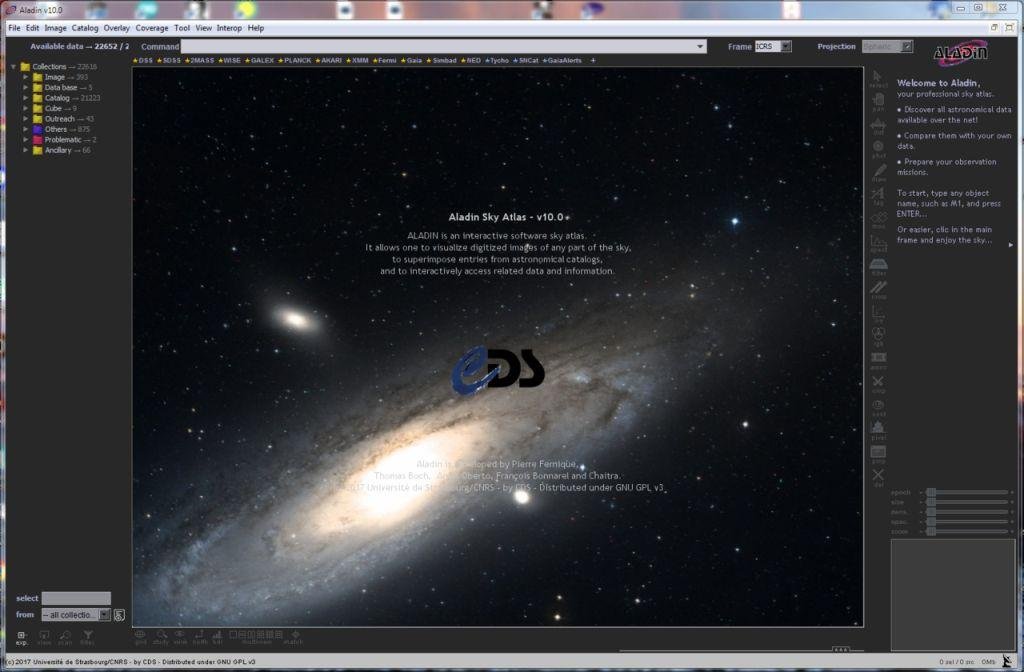Toggle the north indicator icon
This screenshot has width=1024, height=672.
(200, 636)
